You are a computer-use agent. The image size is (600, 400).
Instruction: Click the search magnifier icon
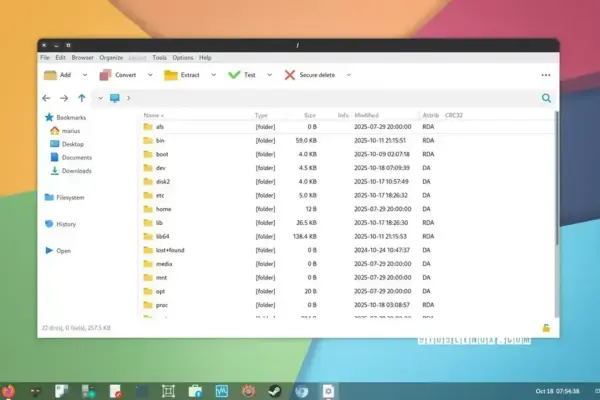546,98
